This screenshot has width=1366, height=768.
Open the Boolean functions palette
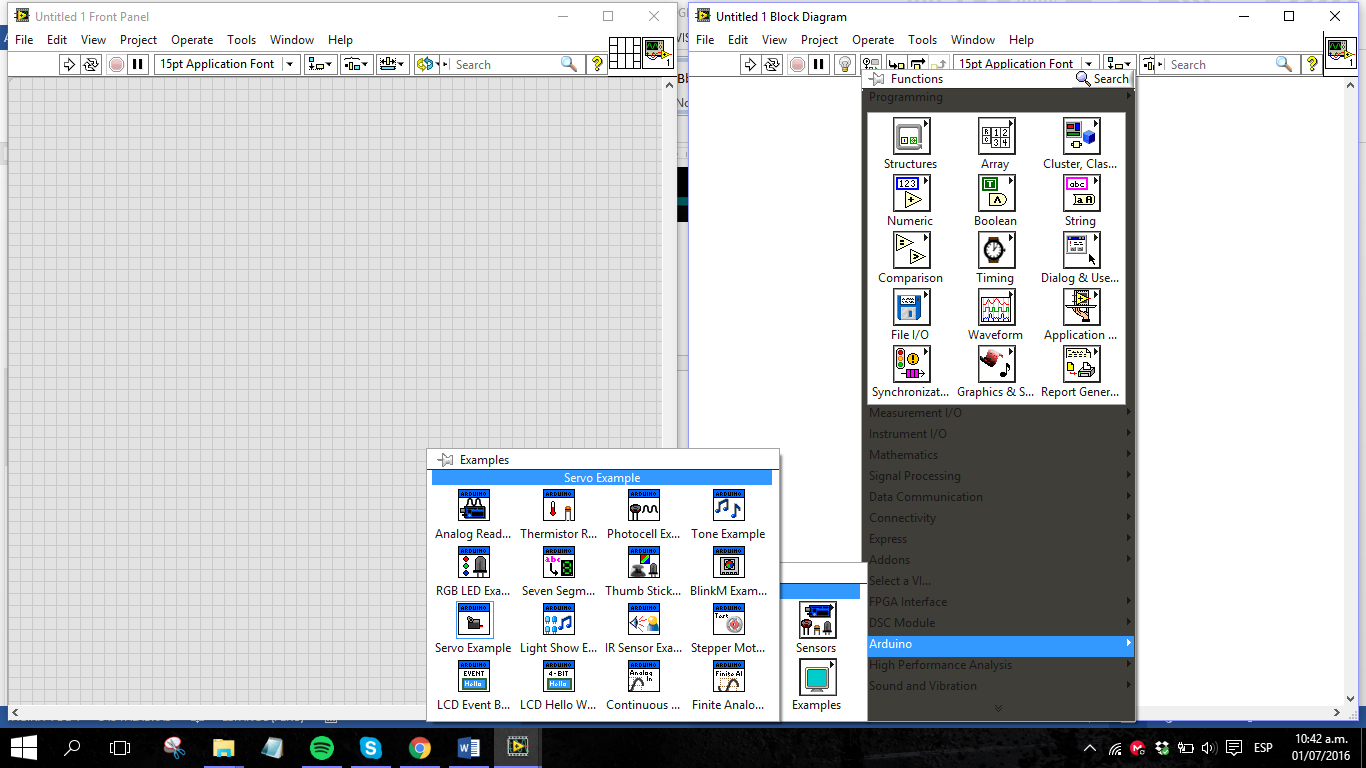[x=996, y=193]
